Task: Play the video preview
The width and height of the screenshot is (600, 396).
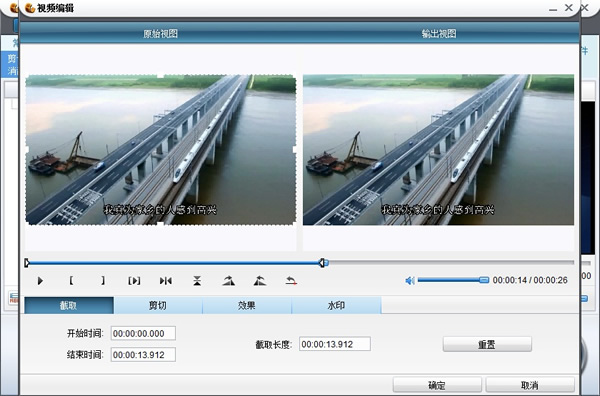Action: point(40,281)
